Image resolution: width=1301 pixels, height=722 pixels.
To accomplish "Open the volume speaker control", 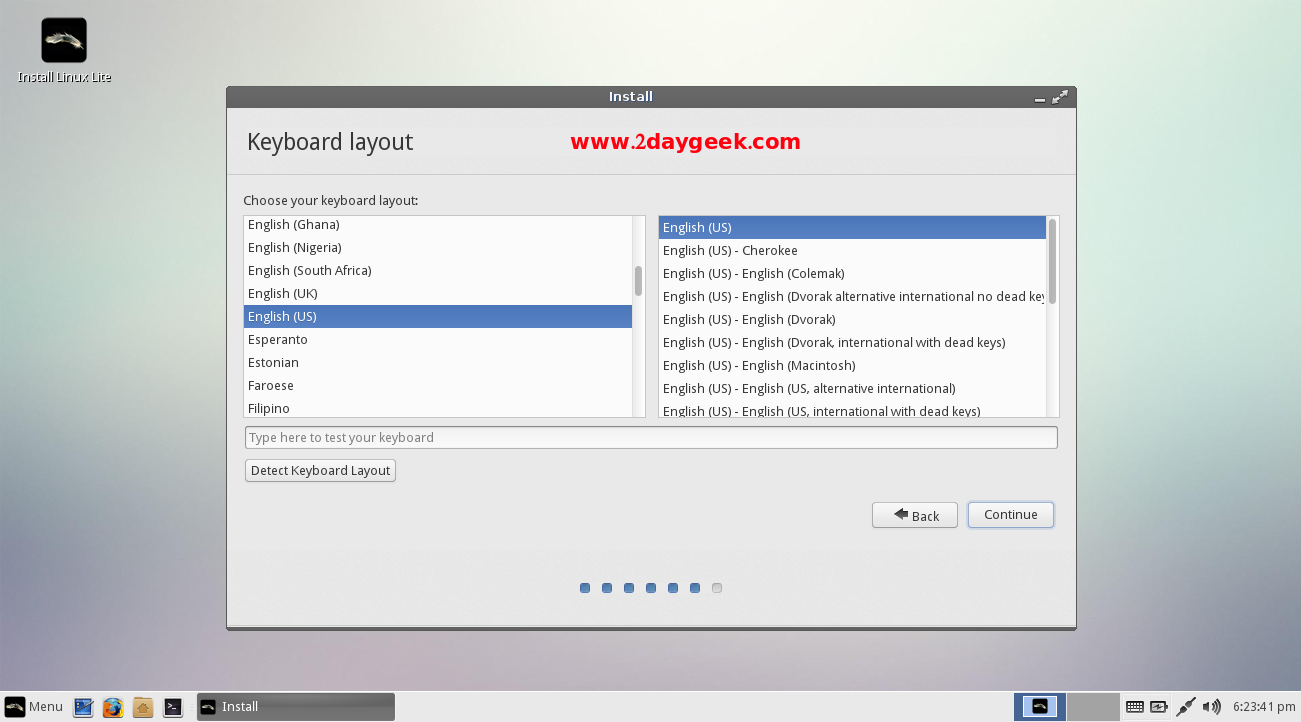I will point(1212,707).
